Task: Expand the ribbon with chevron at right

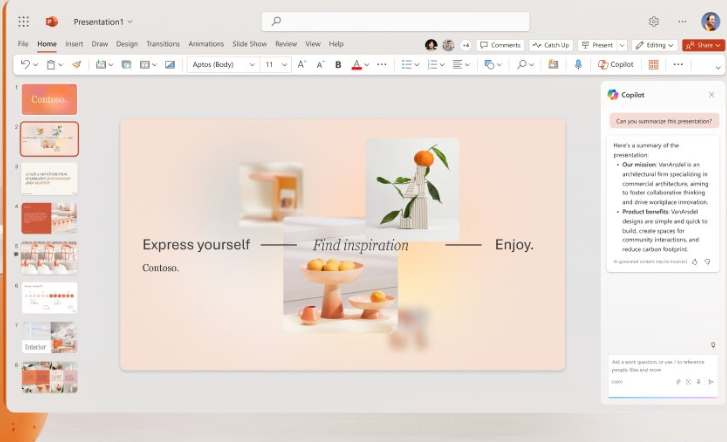Action: coord(718,68)
